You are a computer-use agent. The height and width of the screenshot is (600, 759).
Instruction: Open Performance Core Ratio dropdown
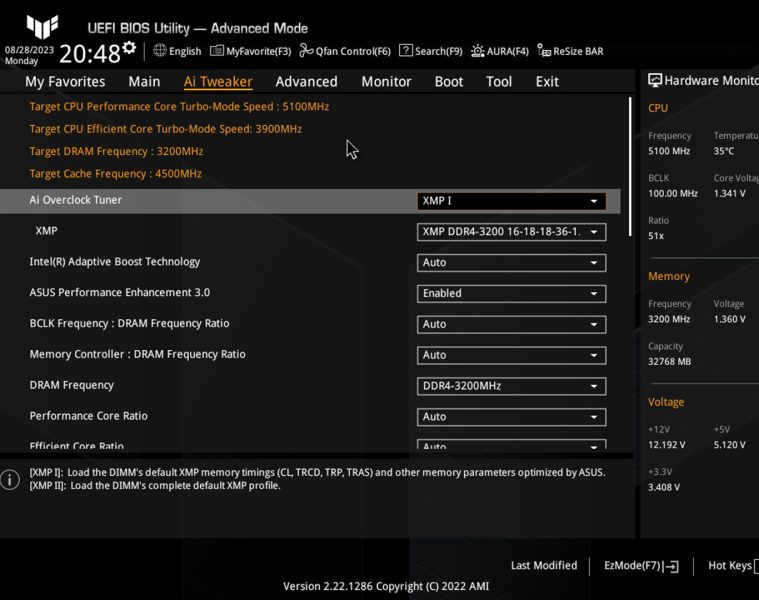[x=511, y=417]
